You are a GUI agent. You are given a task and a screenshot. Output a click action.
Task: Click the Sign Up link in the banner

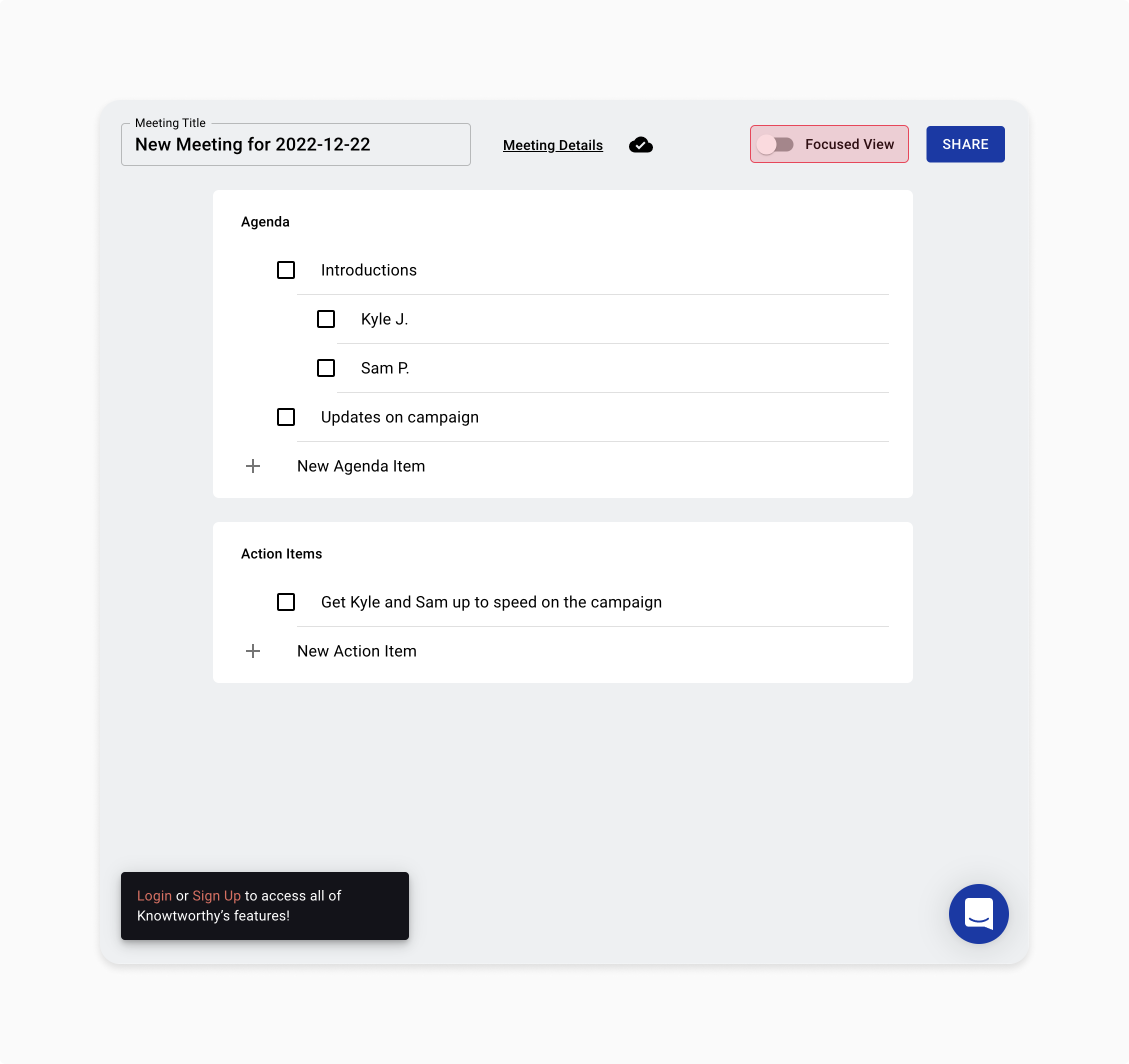[x=216, y=895]
